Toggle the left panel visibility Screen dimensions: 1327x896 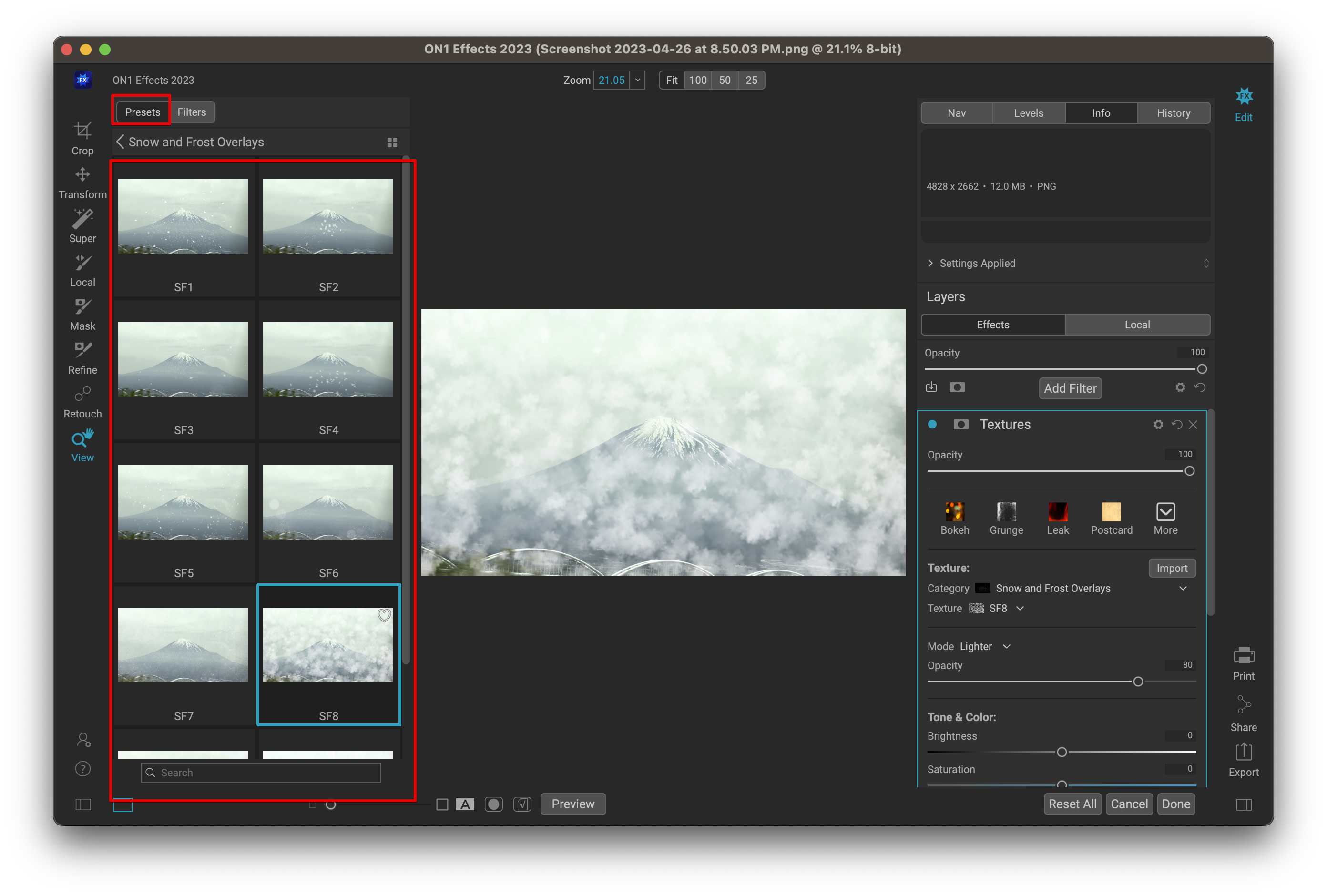pyautogui.click(x=83, y=804)
